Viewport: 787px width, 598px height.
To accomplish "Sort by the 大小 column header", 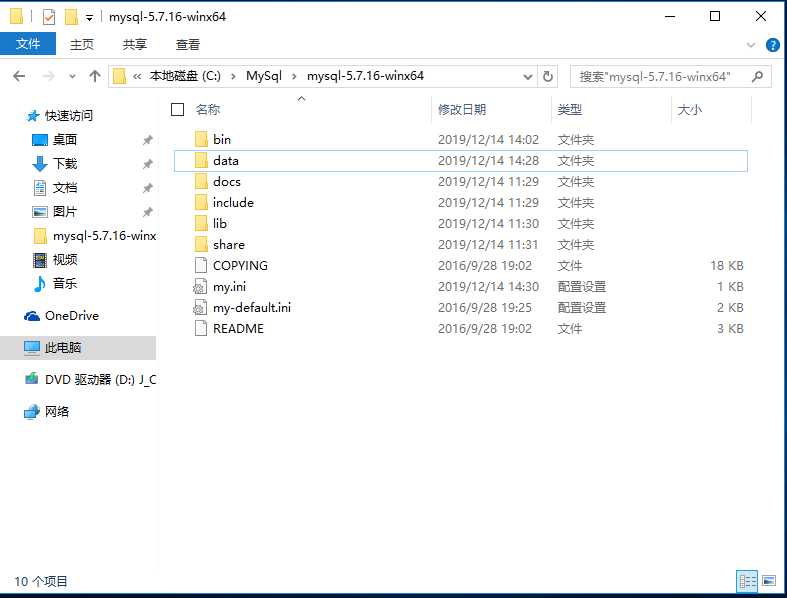I will tap(690, 109).
